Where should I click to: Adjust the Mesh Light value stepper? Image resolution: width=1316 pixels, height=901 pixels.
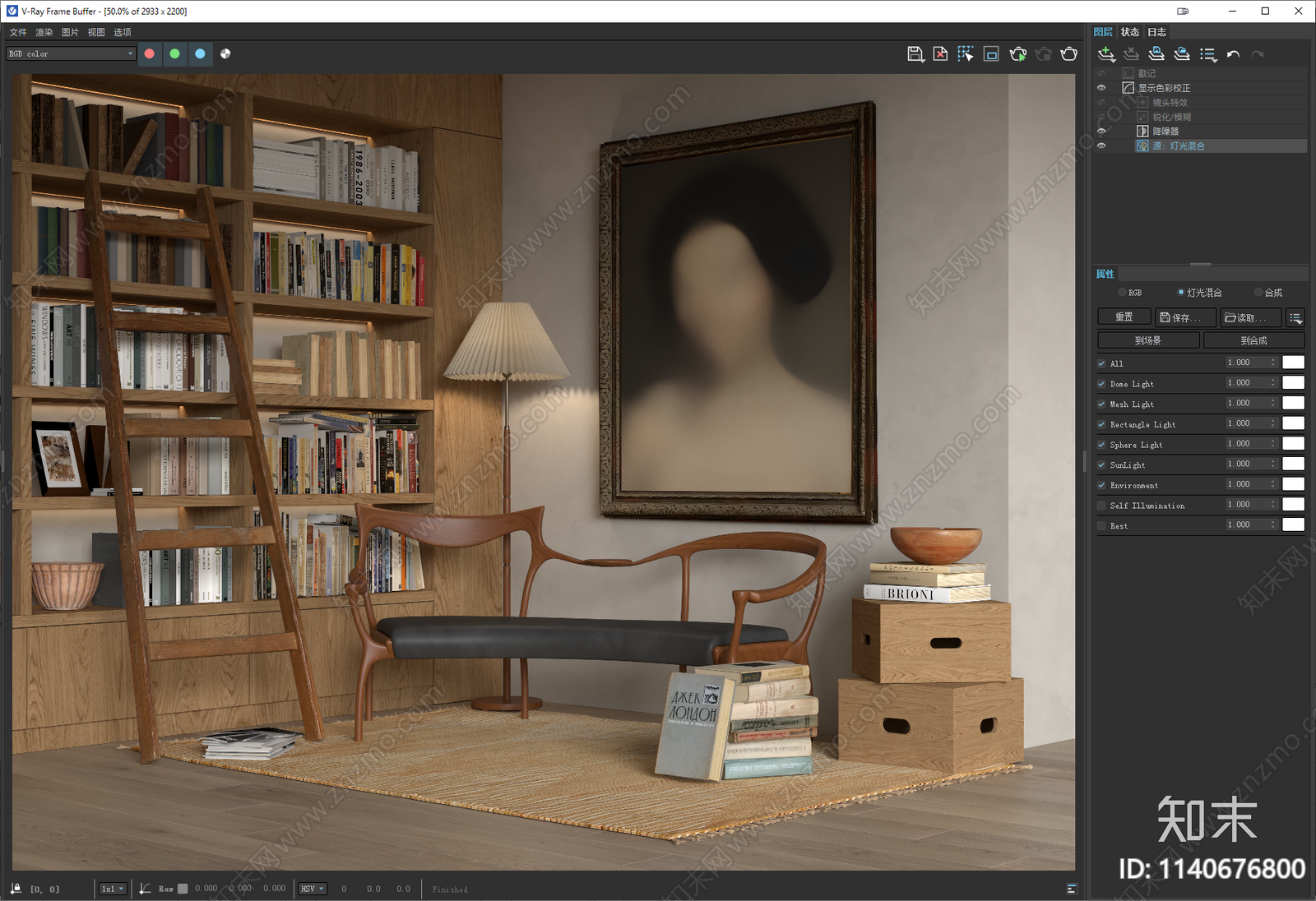coord(1273,404)
